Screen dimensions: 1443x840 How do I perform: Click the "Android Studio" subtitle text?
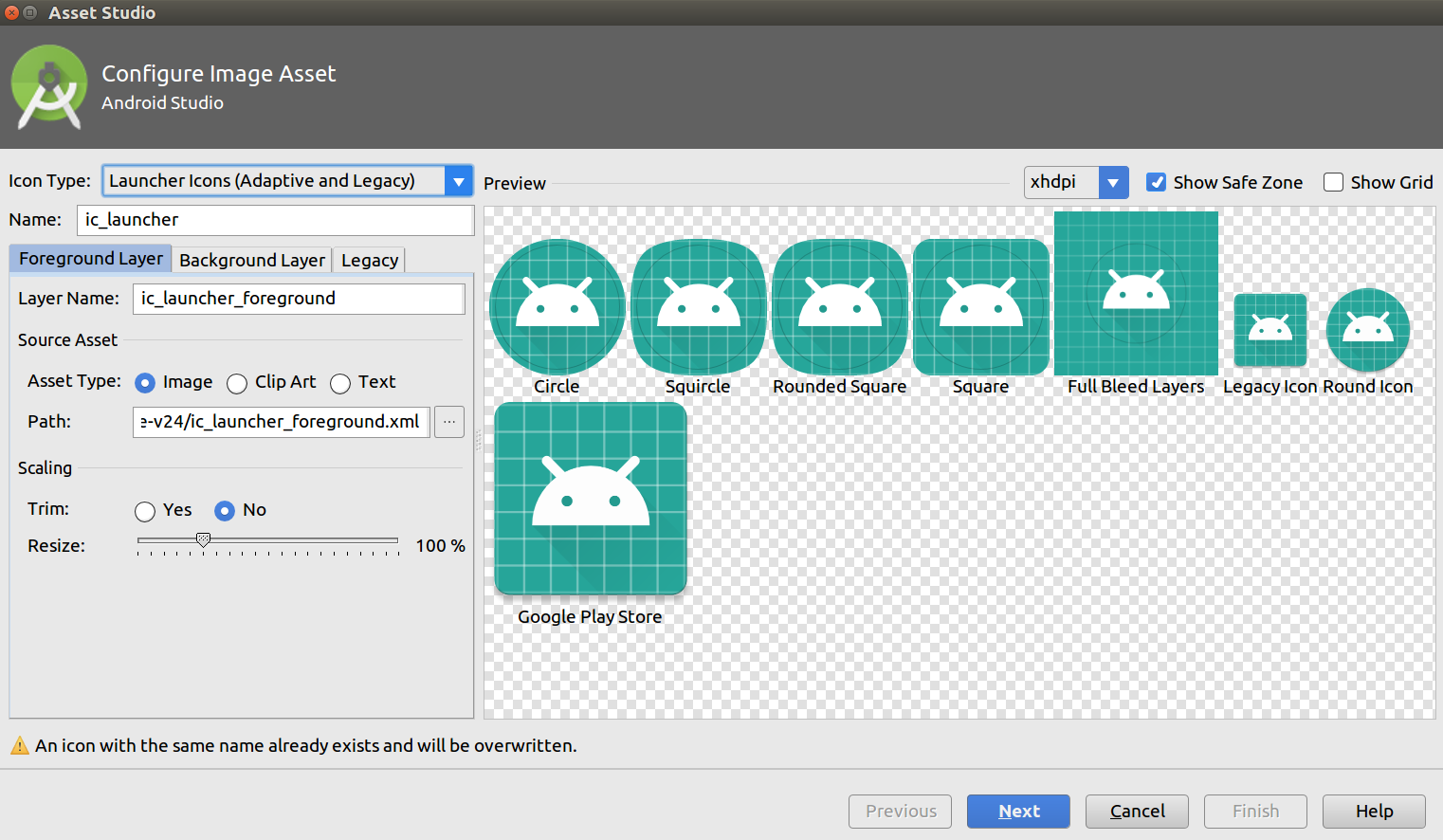pyautogui.click(x=163, y=102)
